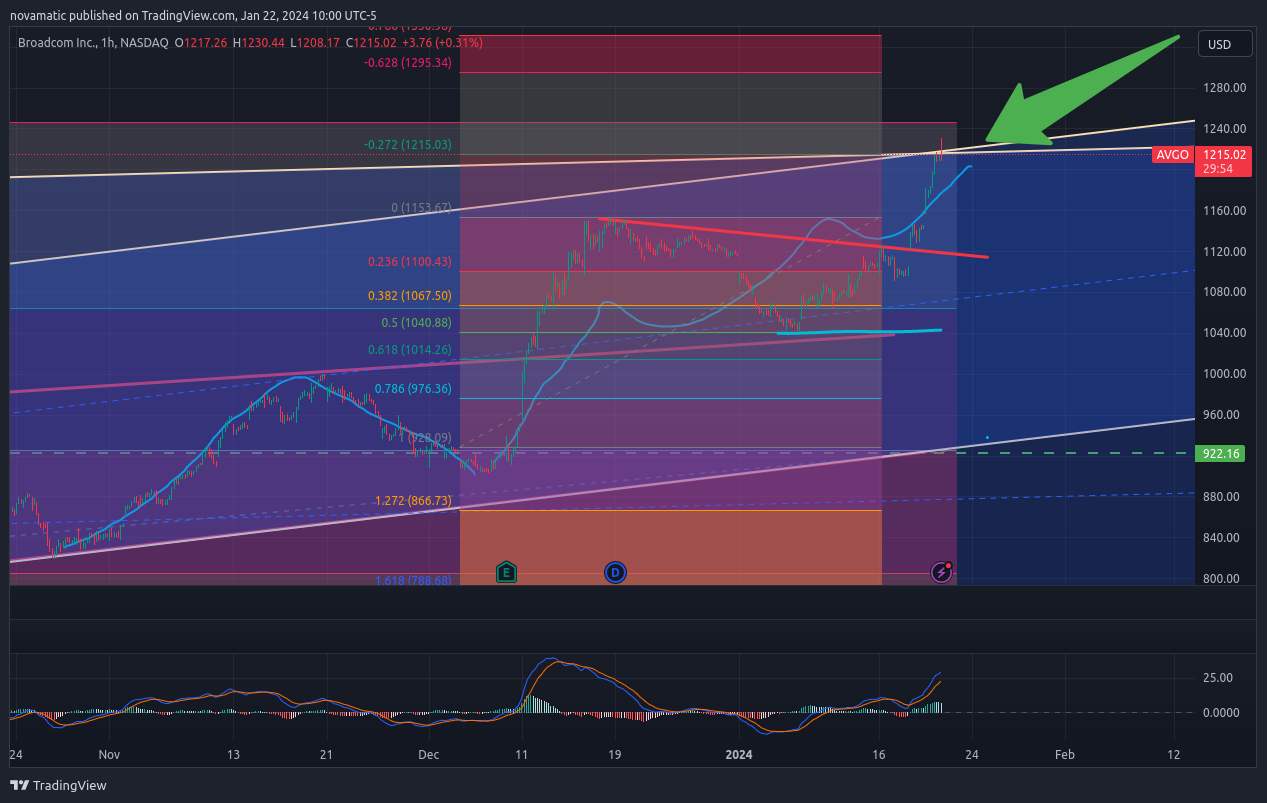Click the Fib level 0 (1153.67) label
Viewport: 1267px width, 803px height.
(x=421, y=208)
